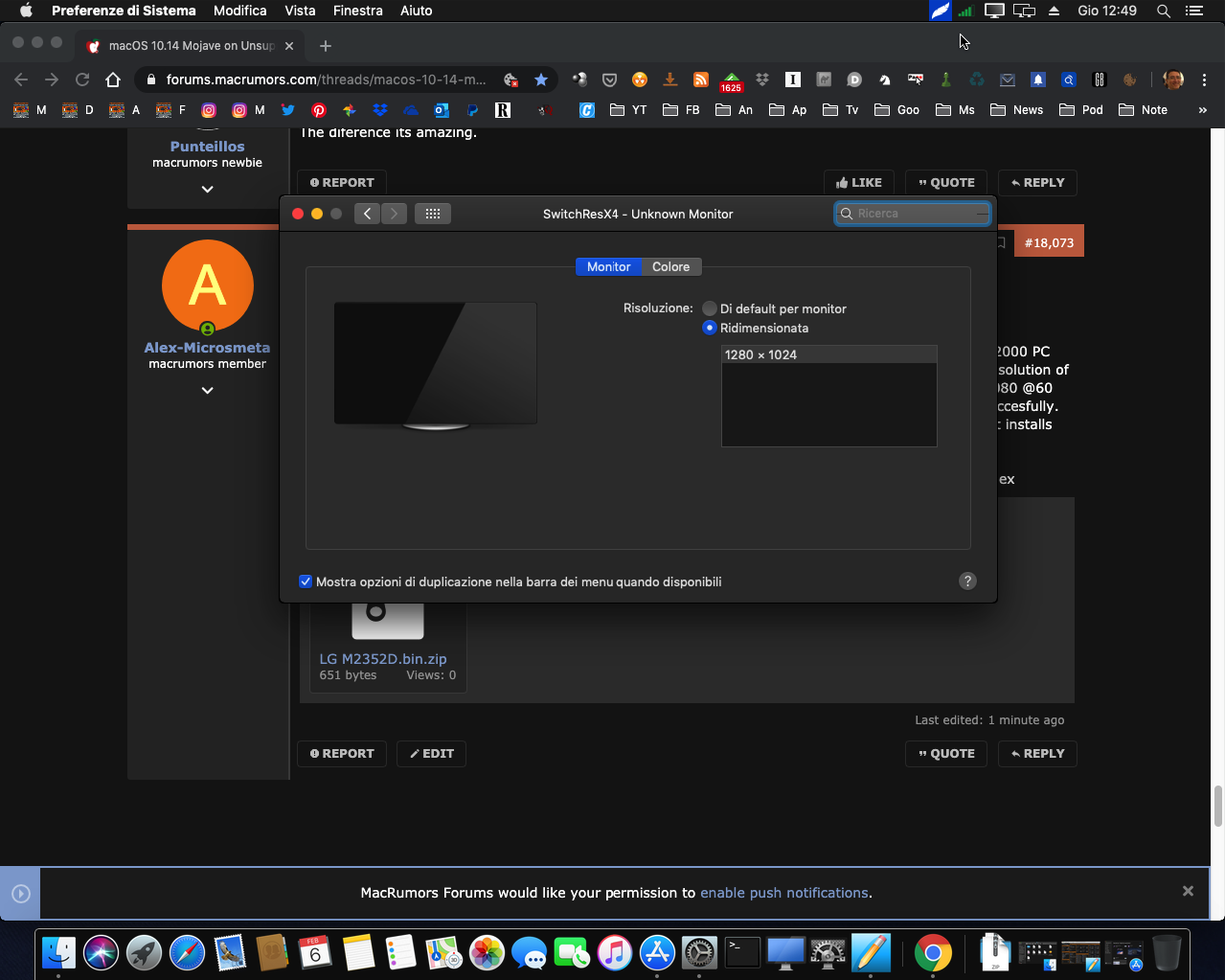
Task: Open Preferenze di Sistema app menu
Action: tap(124, 11)
